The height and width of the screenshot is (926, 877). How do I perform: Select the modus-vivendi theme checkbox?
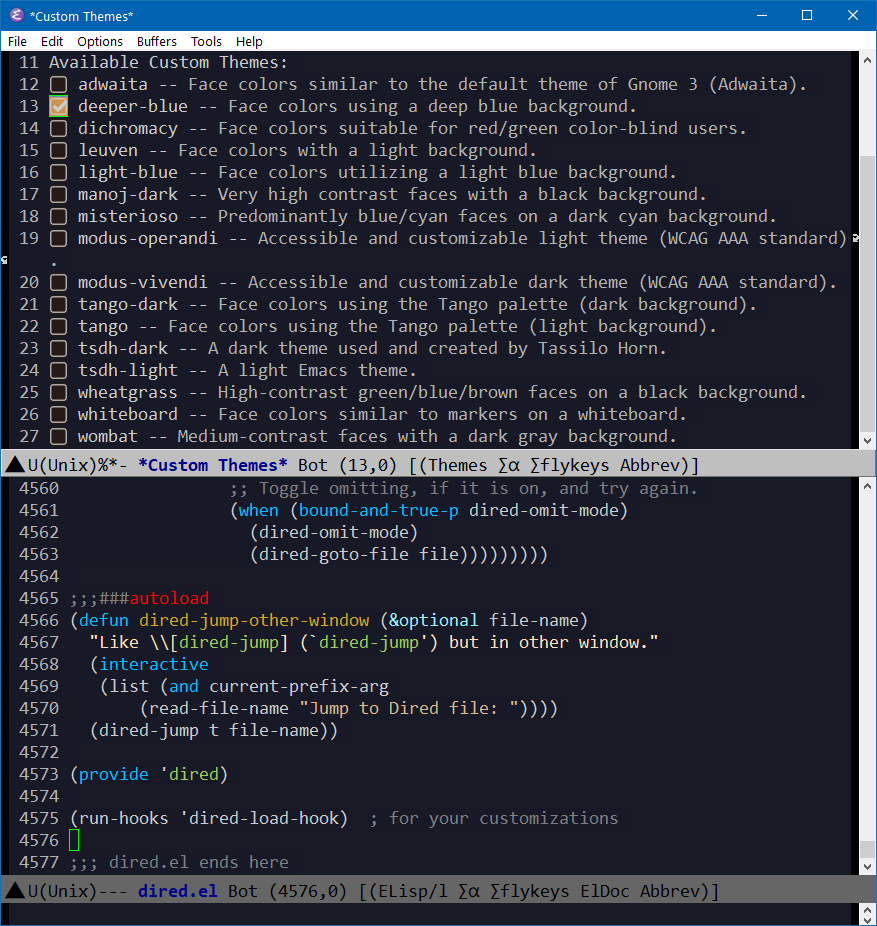click(58, 282)
